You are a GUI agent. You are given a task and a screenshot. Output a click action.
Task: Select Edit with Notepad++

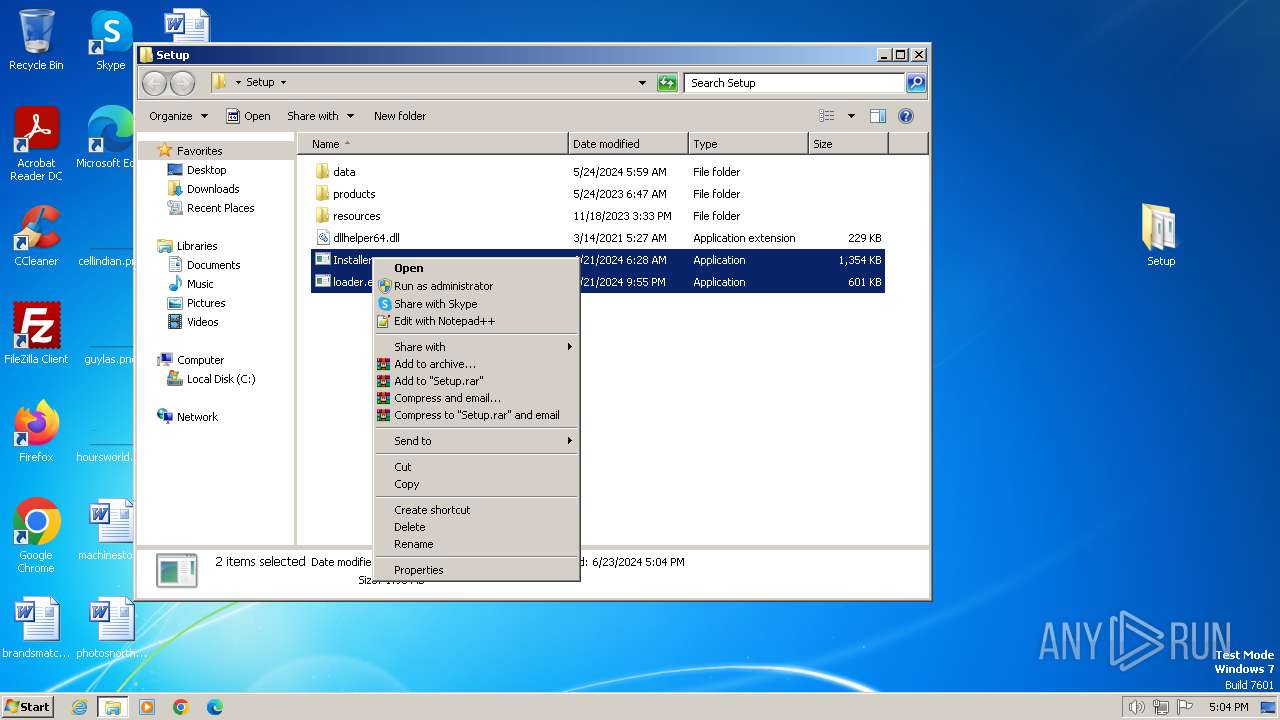(476, 321)
